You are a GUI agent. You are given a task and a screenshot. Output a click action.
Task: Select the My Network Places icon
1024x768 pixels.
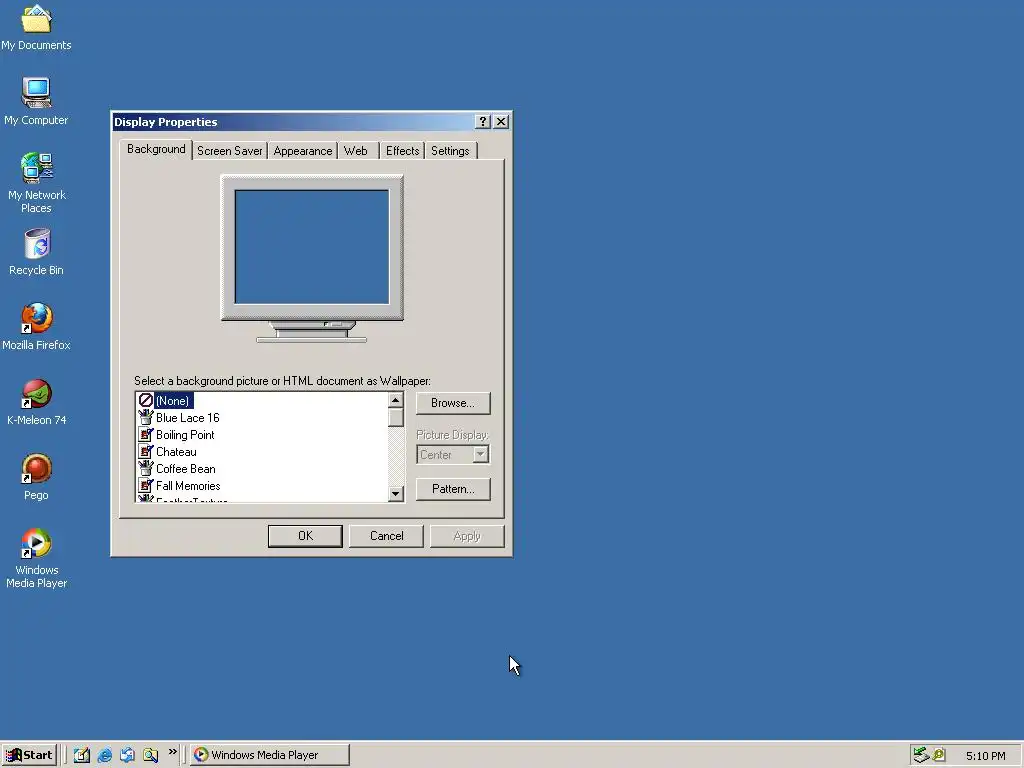36,182
